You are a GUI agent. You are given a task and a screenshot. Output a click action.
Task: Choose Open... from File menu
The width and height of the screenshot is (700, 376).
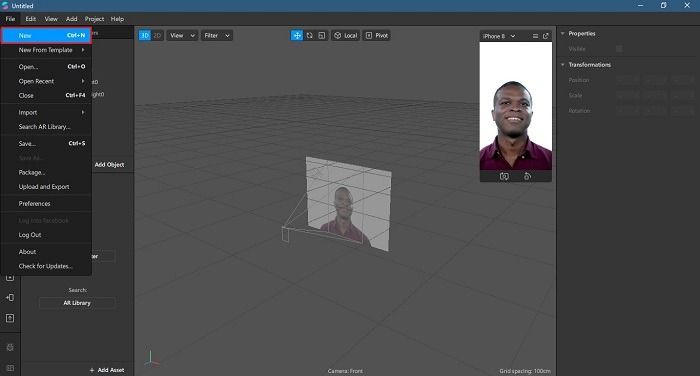(x=46, y=67)
